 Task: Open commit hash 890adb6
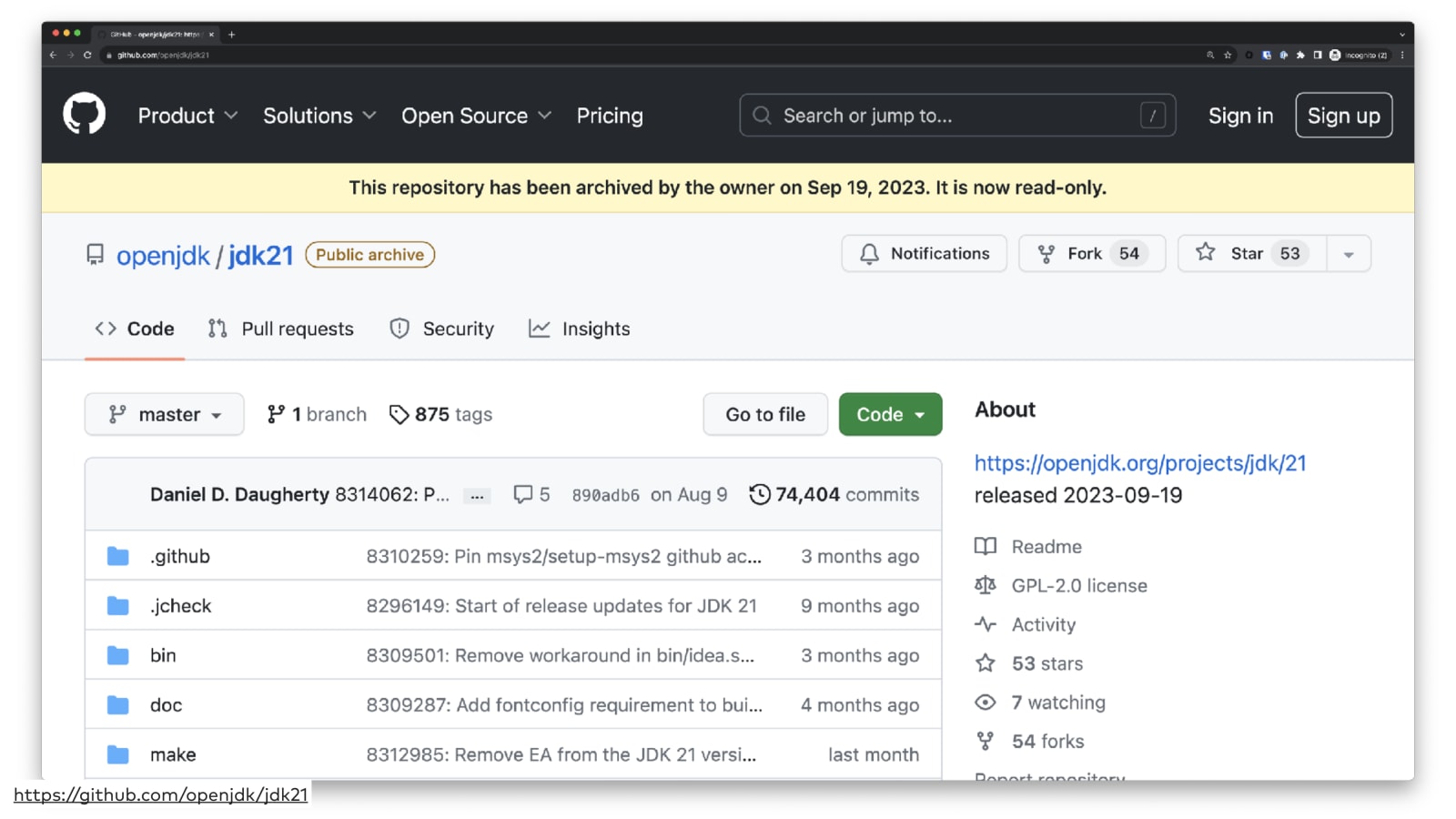click(x=605, y=495)
